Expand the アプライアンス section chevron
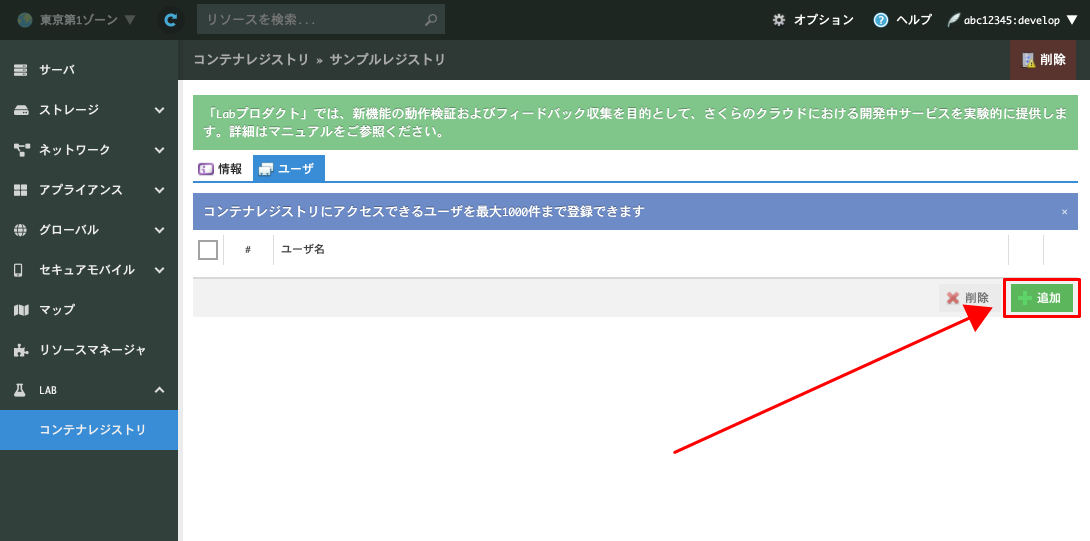This screenshot has width=1090, height=541. 159,190
